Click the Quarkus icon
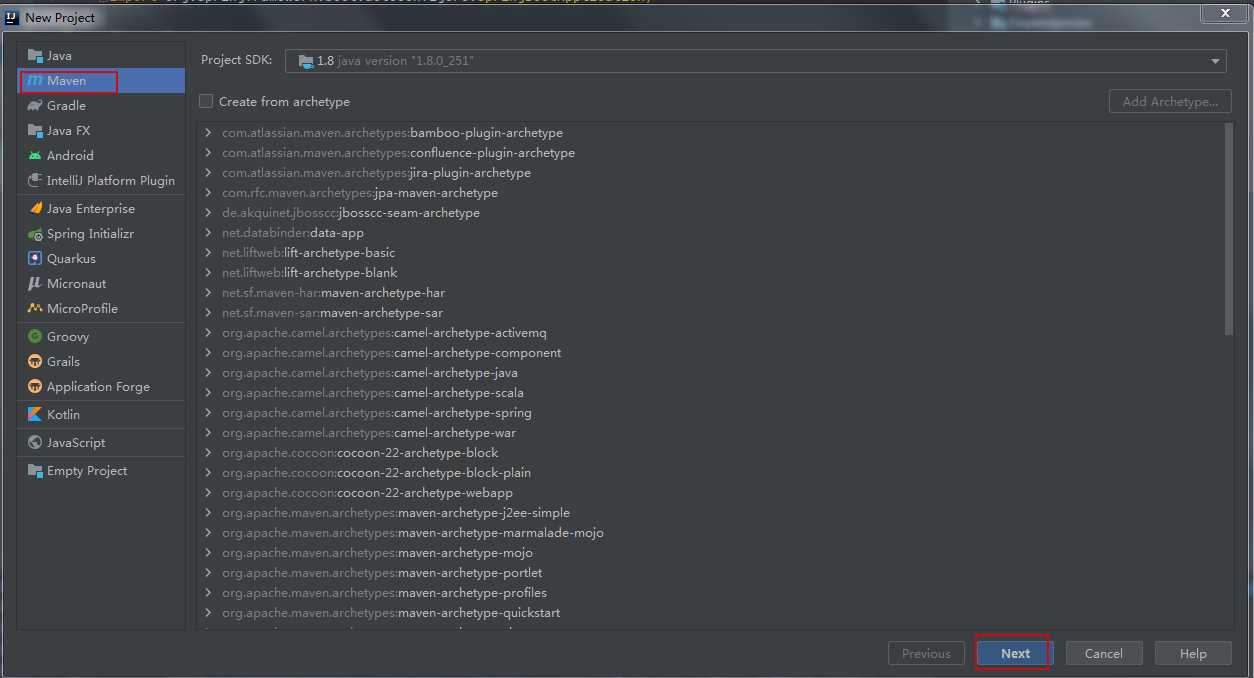1254x678 pixels. click(x=35, y=259)
